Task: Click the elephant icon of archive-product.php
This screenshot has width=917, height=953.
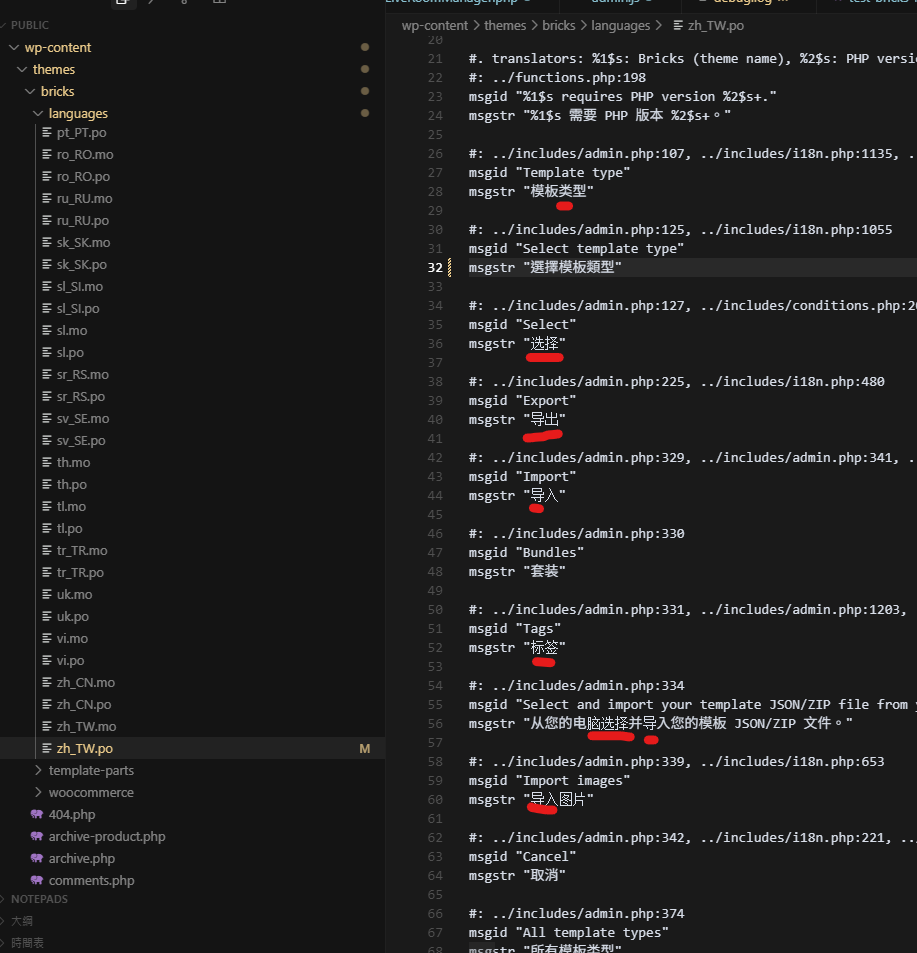Action: 37,837
